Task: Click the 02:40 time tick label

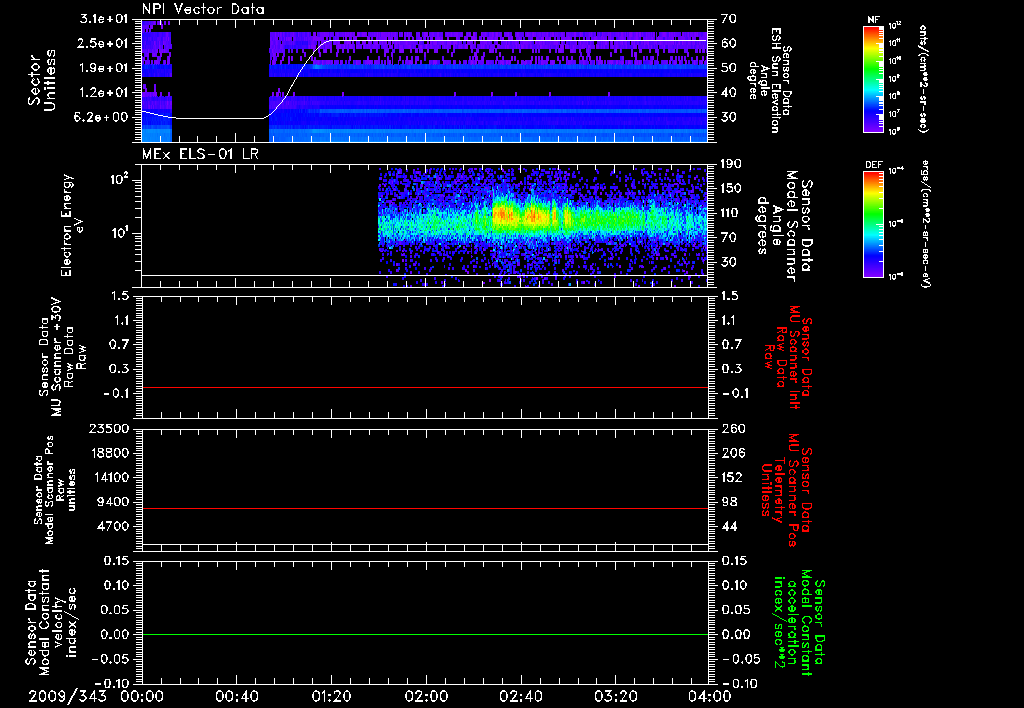Action: point(520,696)
